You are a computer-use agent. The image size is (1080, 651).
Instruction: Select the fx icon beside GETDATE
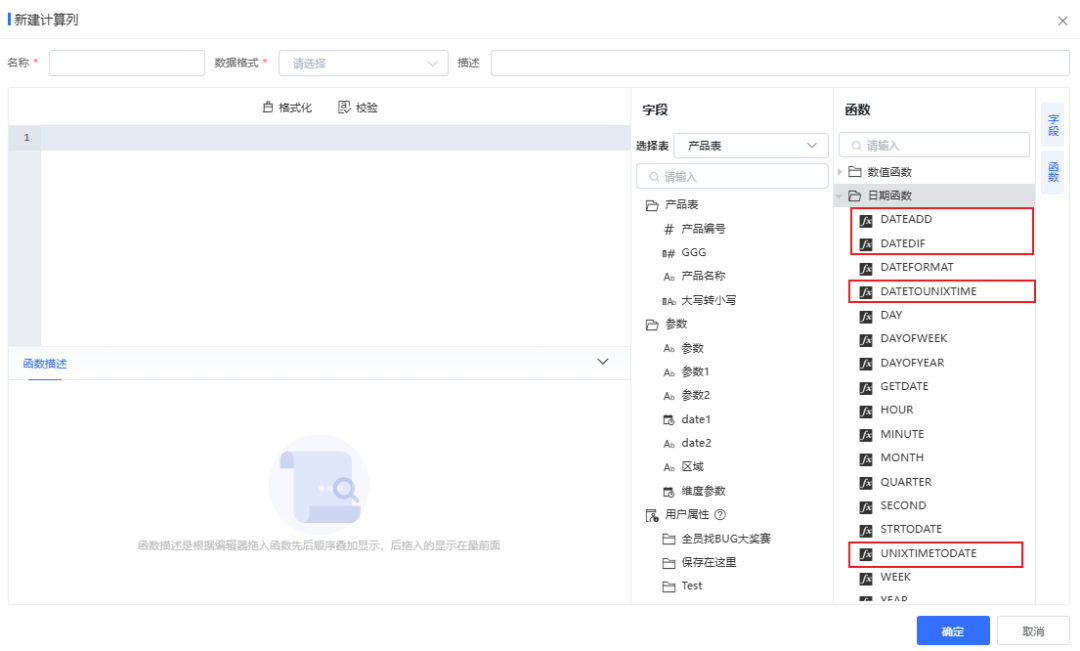coord(866,386)
